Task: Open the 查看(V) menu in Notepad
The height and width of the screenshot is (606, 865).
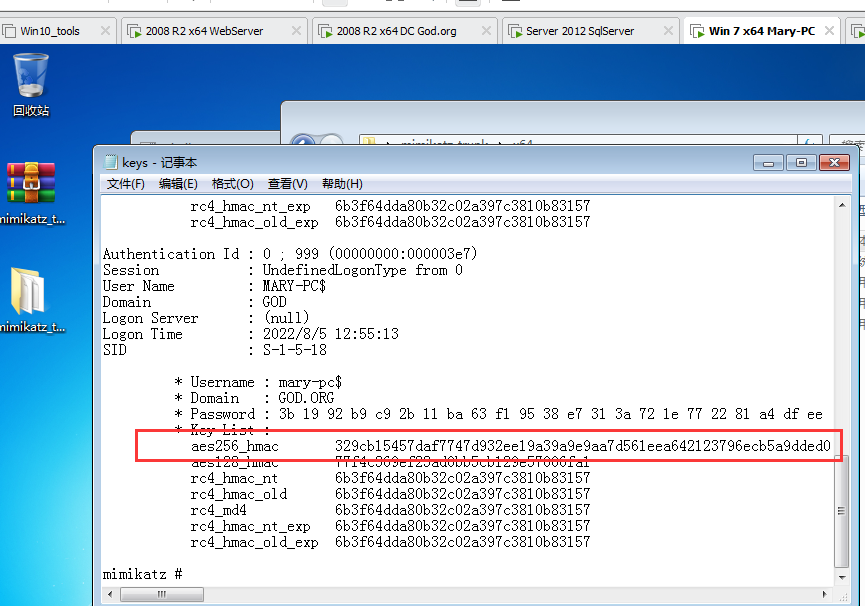Action: (x=287, y=184)
